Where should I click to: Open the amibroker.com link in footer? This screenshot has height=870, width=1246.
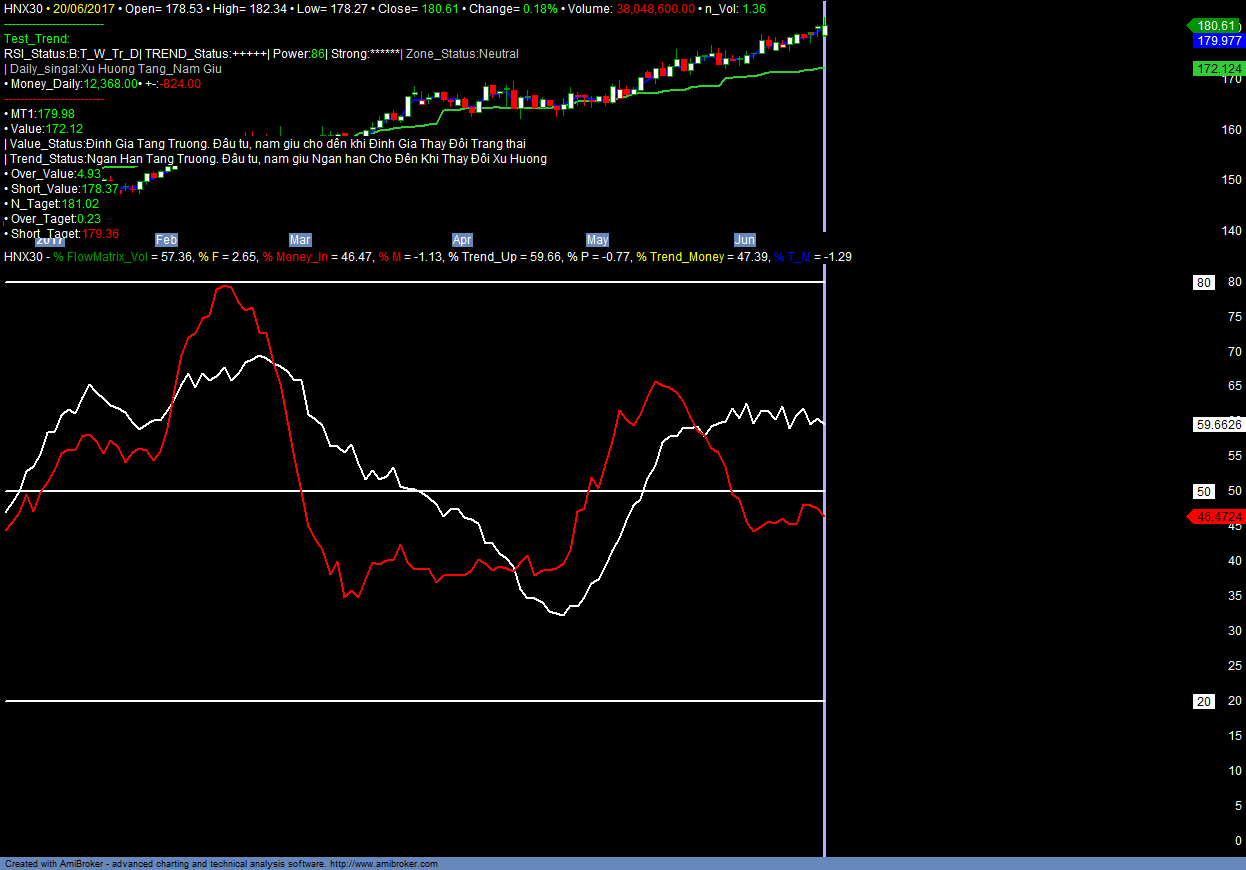(x=384, y=864)
